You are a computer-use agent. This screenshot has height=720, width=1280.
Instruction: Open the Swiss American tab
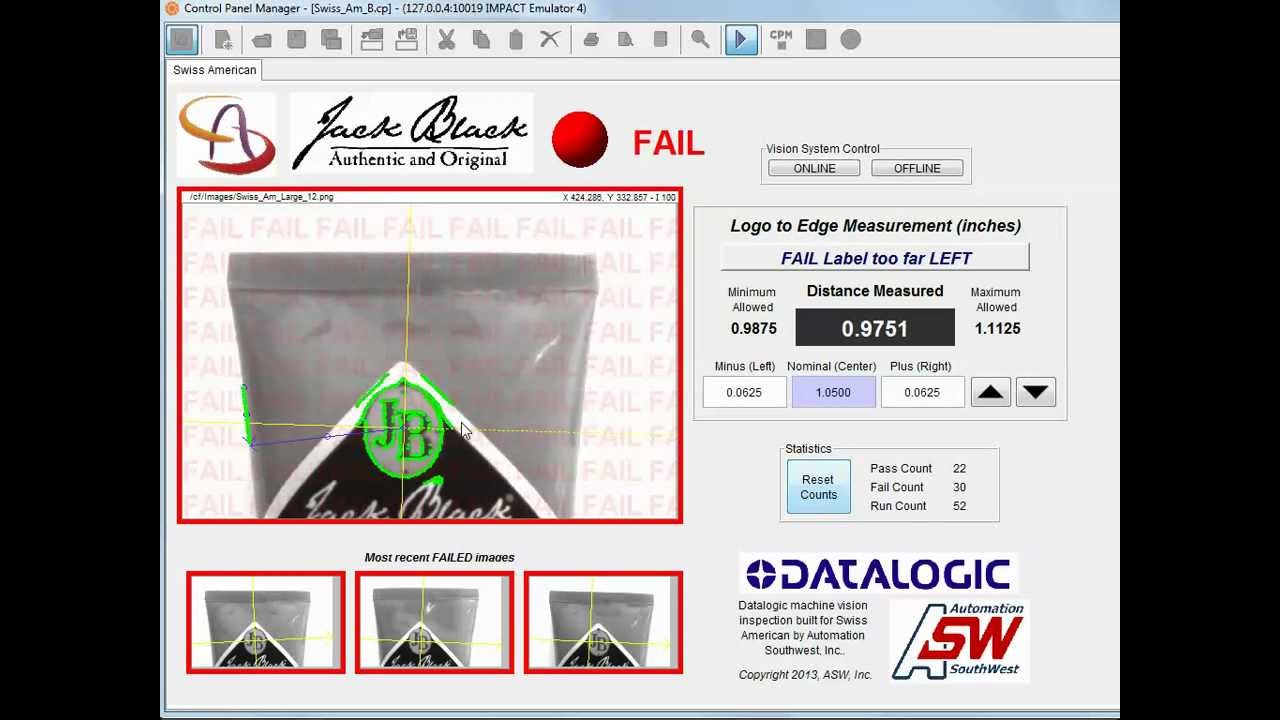click(x=215, y=70)
